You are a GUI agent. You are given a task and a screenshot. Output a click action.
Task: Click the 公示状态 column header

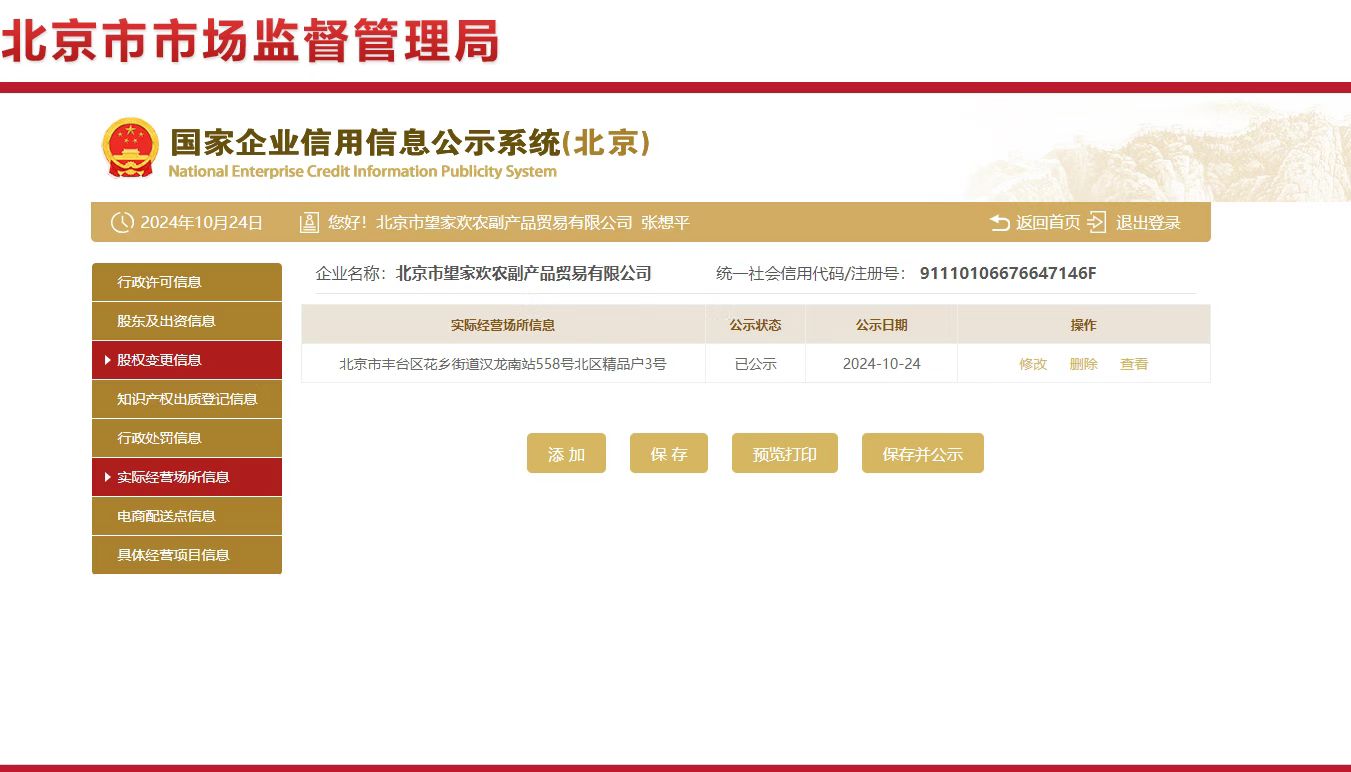click(x=755, y=325)
